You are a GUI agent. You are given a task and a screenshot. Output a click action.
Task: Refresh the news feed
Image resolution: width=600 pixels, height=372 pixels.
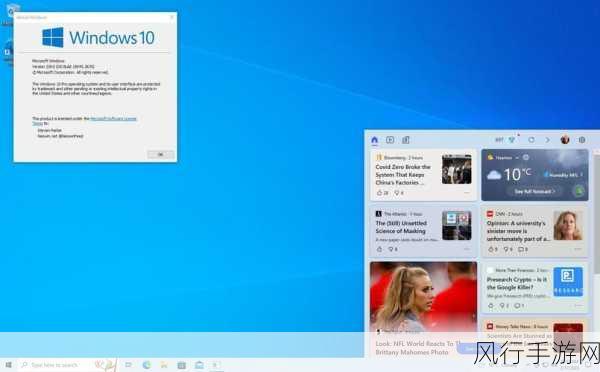pos(531,140)
